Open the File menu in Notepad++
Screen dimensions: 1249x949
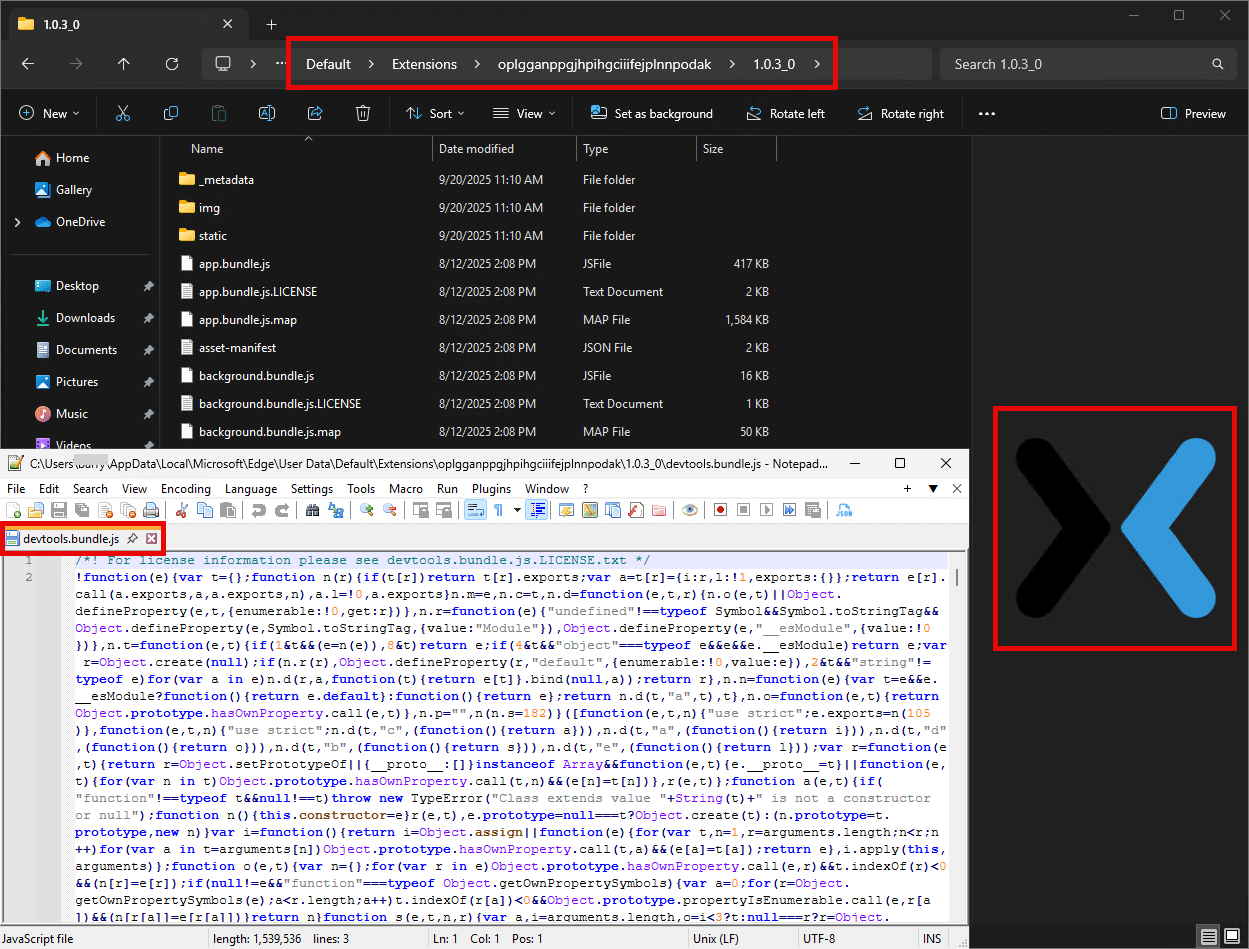(x=16, y=489)
